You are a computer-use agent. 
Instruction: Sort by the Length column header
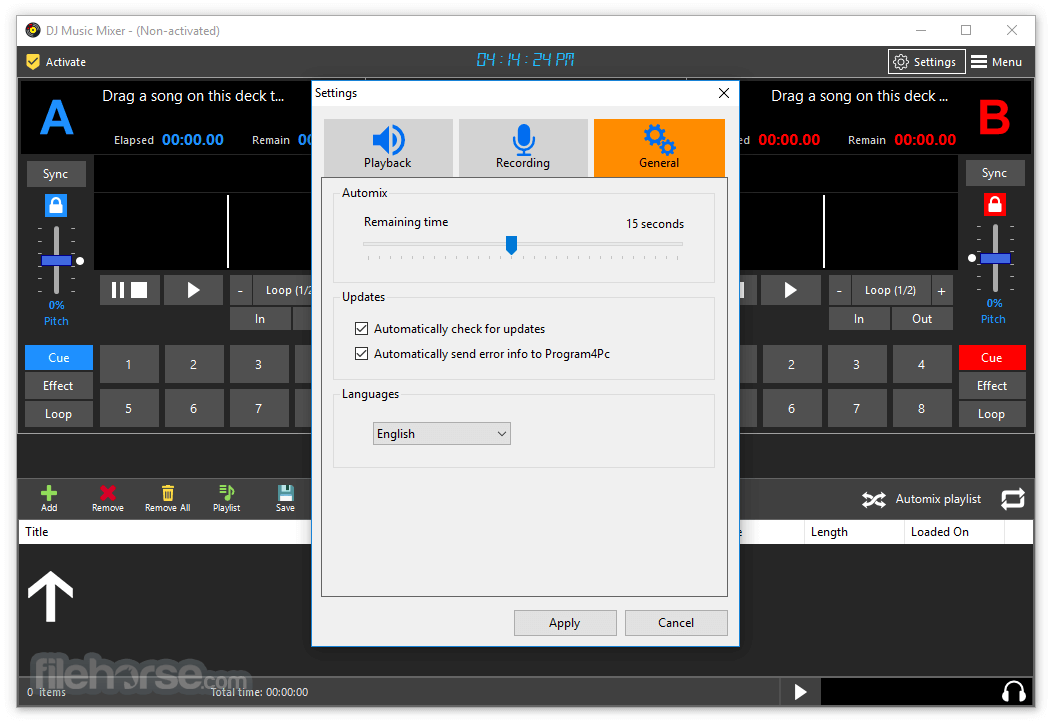[x=854, y=532]
